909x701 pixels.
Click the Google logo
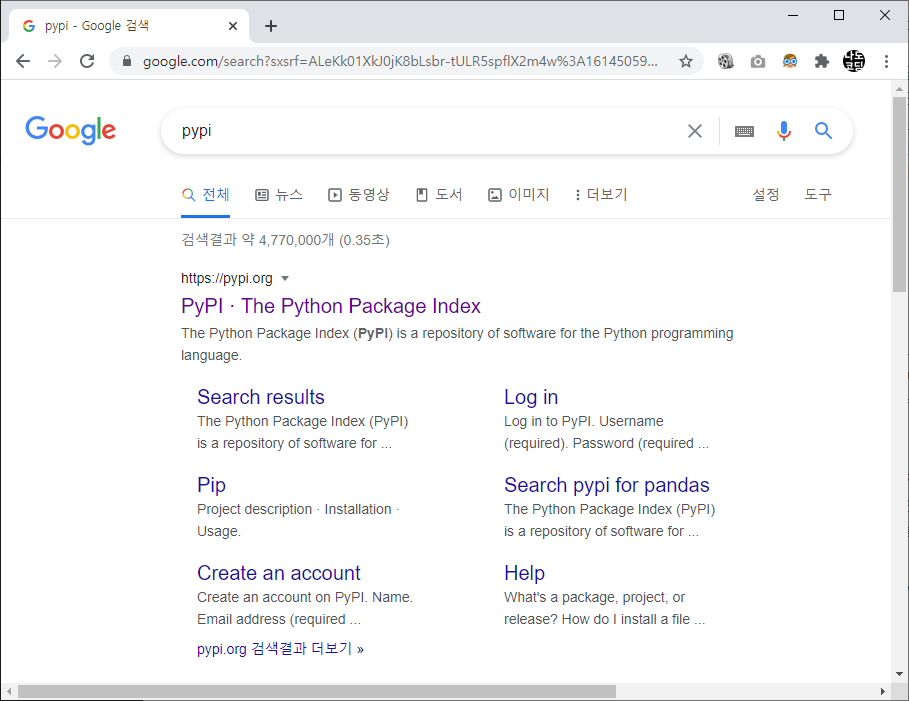71,130
